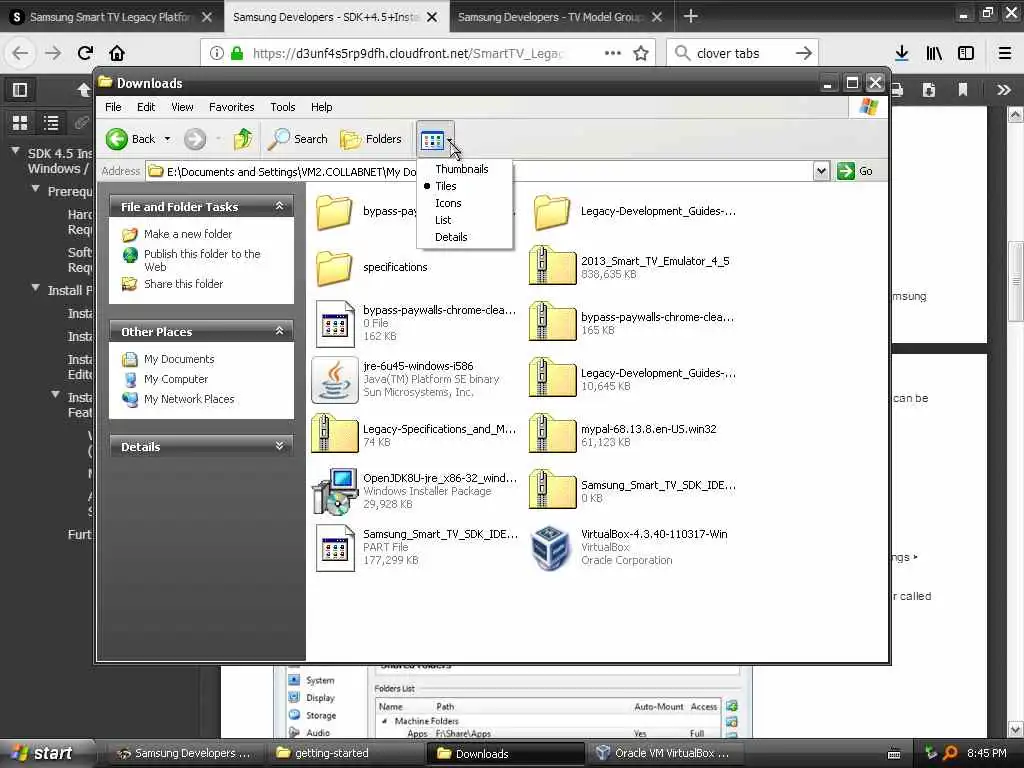Image resolution: width=1024 pixels, height=768 pixels.
Task: Switch to Oracle VM VirtualBox taskbar item
Action: coord(664,753)
